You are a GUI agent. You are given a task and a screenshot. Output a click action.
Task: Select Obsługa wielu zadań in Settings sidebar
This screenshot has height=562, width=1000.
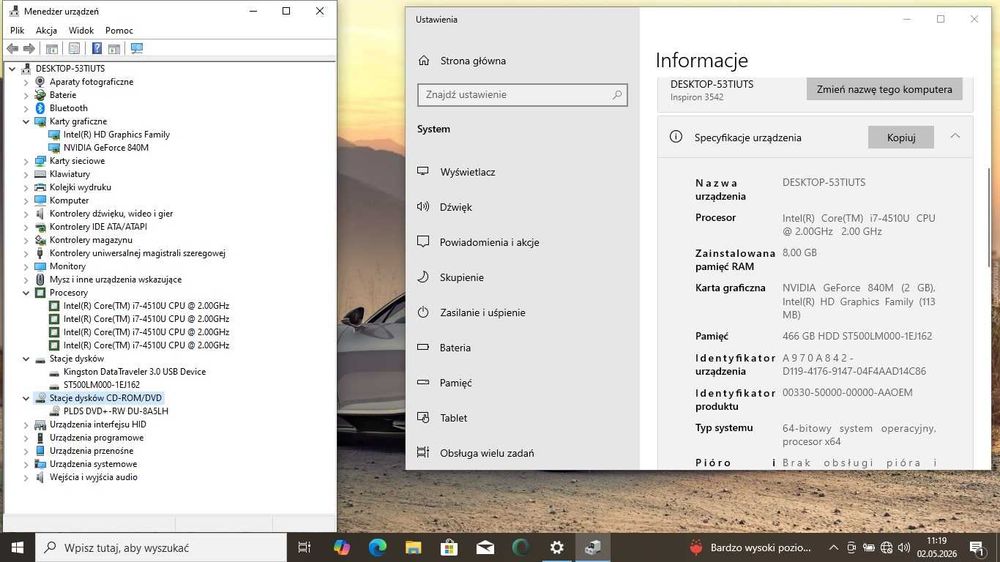[487, 453]
